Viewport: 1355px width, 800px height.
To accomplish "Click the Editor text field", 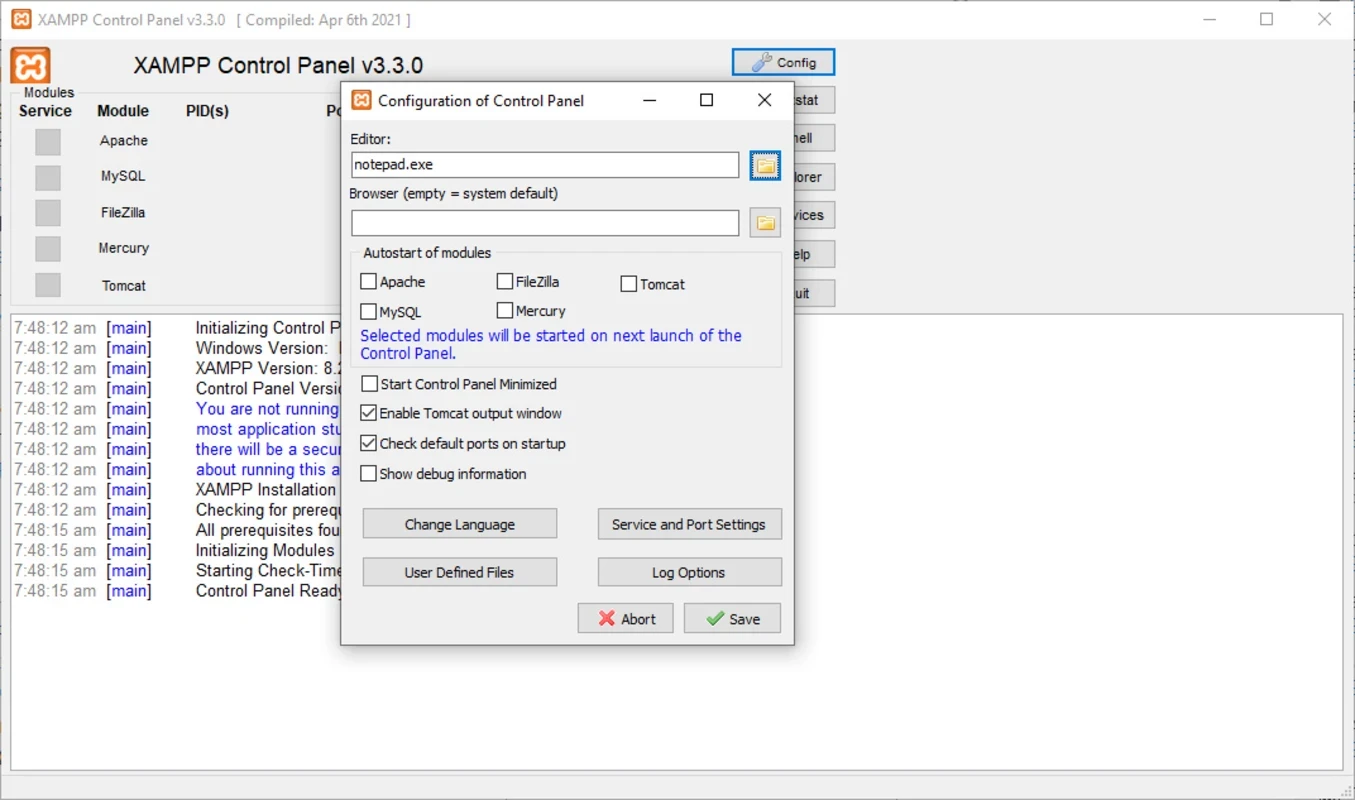I will tap(545, 165).
